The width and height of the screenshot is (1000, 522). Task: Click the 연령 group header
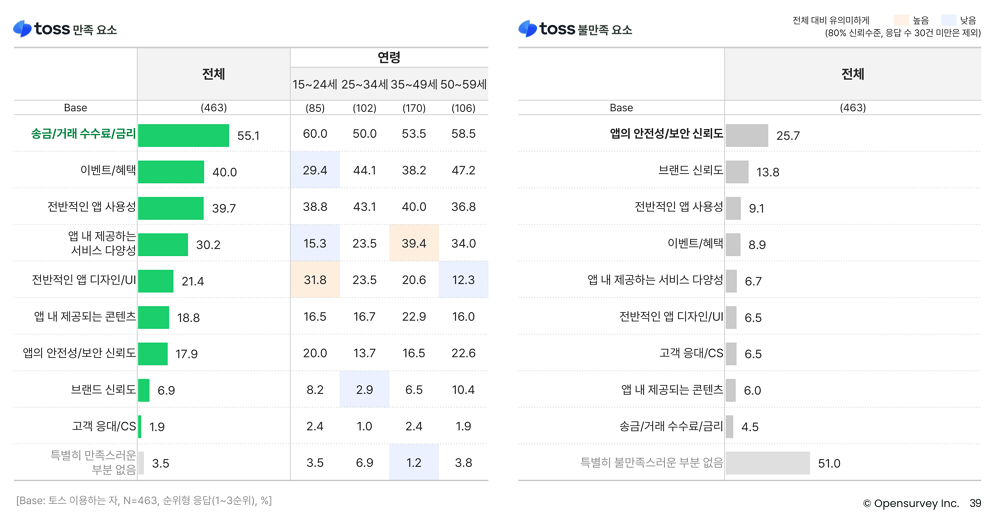(x=389, y=58)
